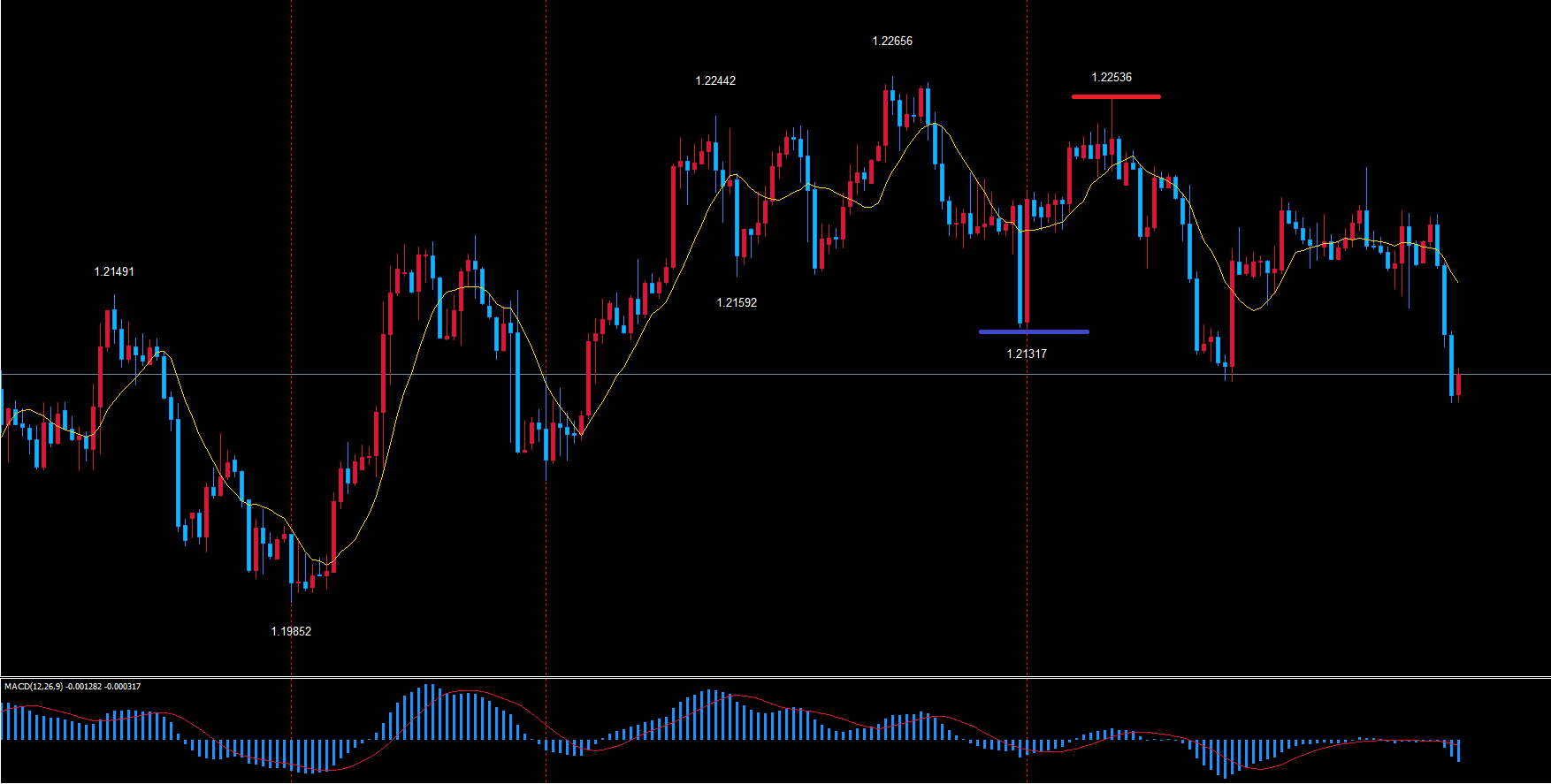Click the separator between chart and MACD panel
1551x784 pixels.
(775, 678)
